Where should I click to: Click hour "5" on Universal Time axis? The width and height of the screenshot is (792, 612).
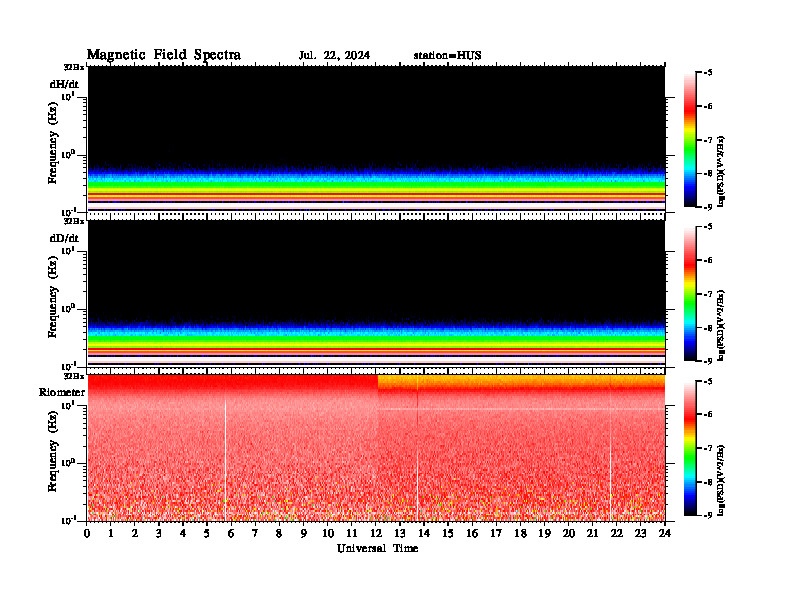click(207, 533)
